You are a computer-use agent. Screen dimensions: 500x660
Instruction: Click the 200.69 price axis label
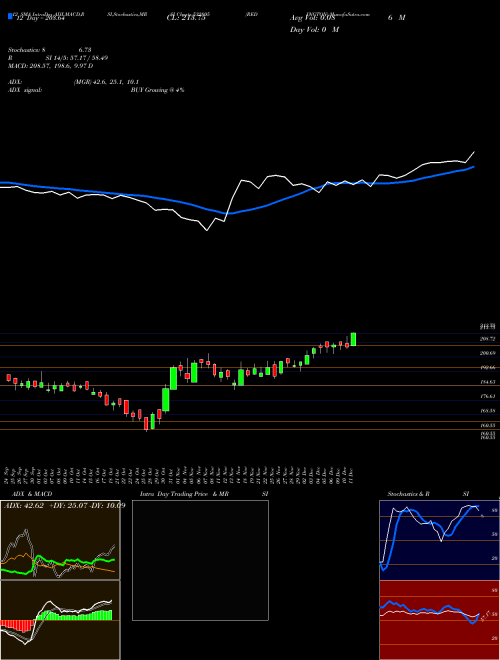tap(487, 353)
